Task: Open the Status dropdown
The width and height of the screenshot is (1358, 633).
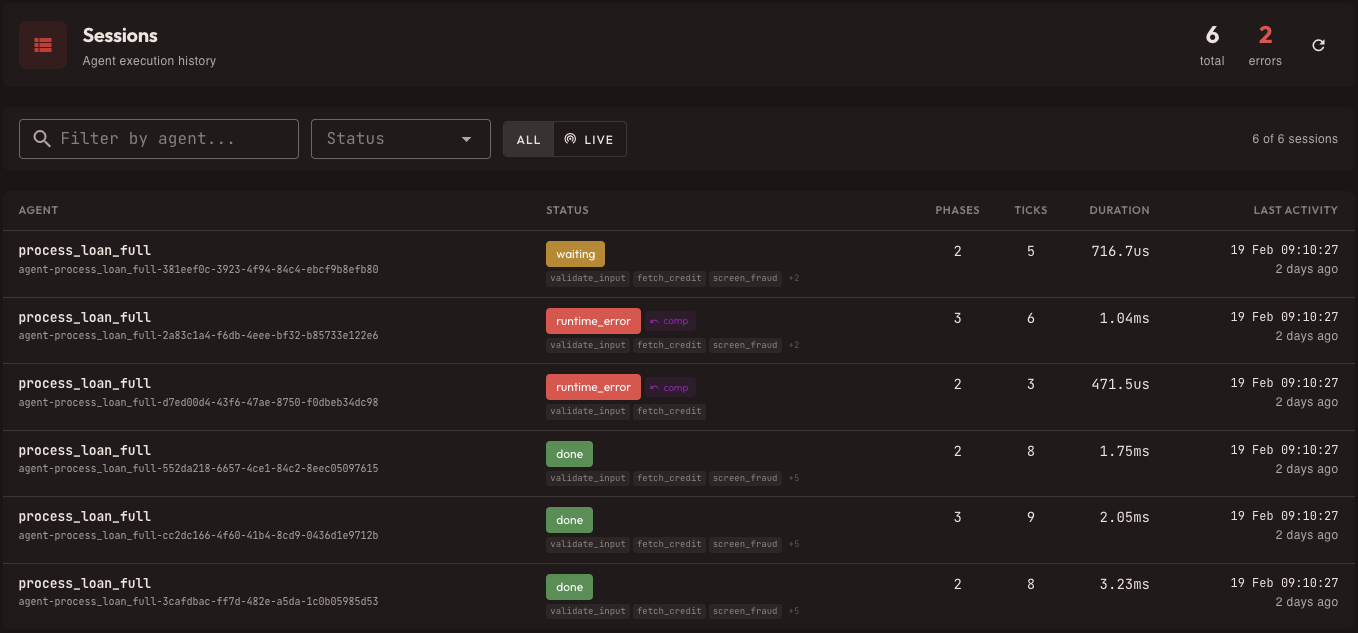Action: pyautogui.click(x=400, y=139)
